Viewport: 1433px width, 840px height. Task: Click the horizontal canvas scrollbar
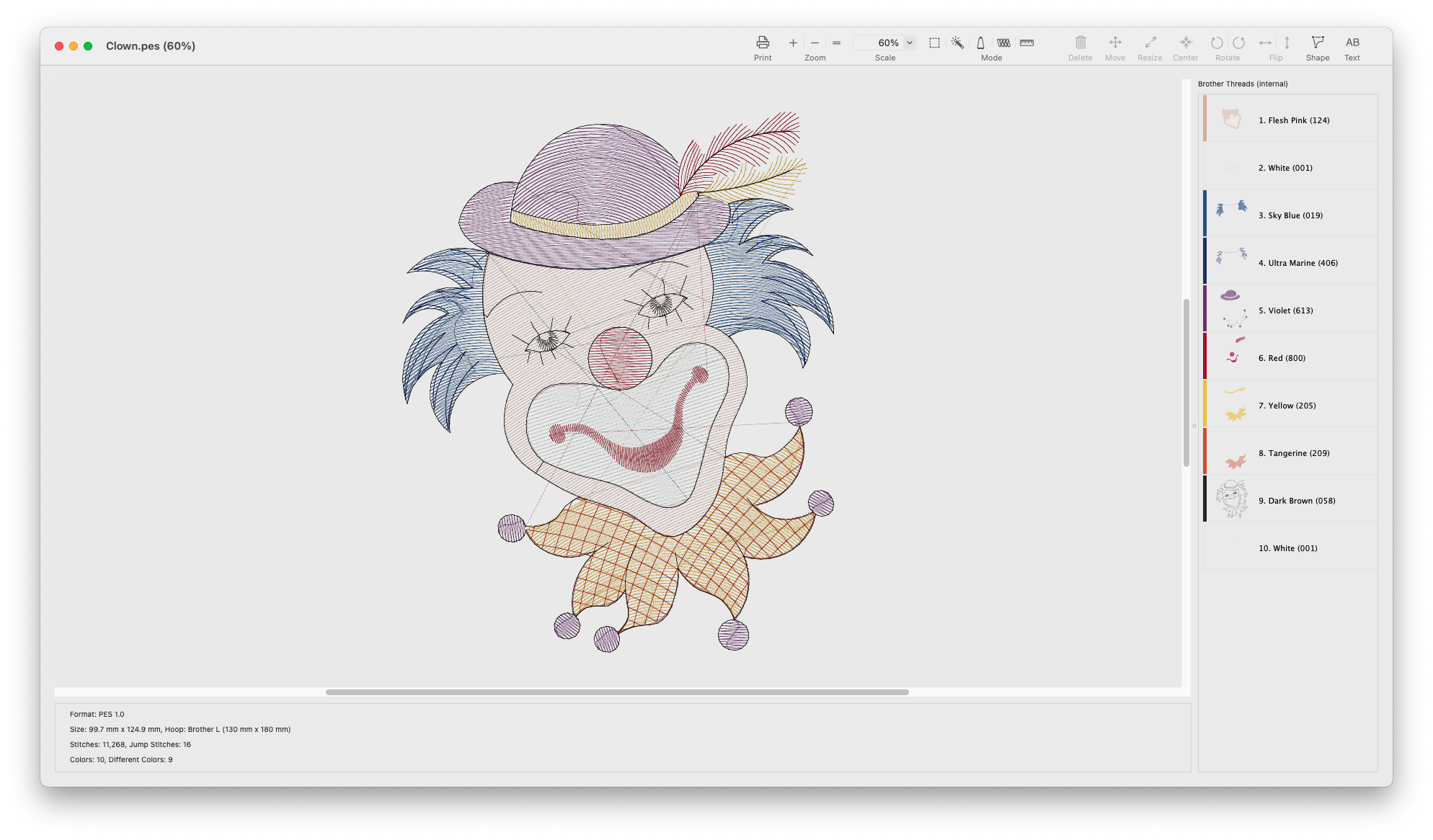pyautogui.click(x=617, y=692)
